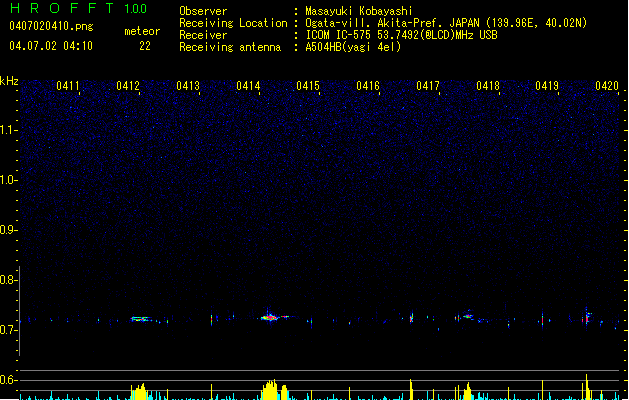Screen dimensions: 629x400
Task: Click the 0.7 kHz axis label
Action: click(x=7, y=330)
